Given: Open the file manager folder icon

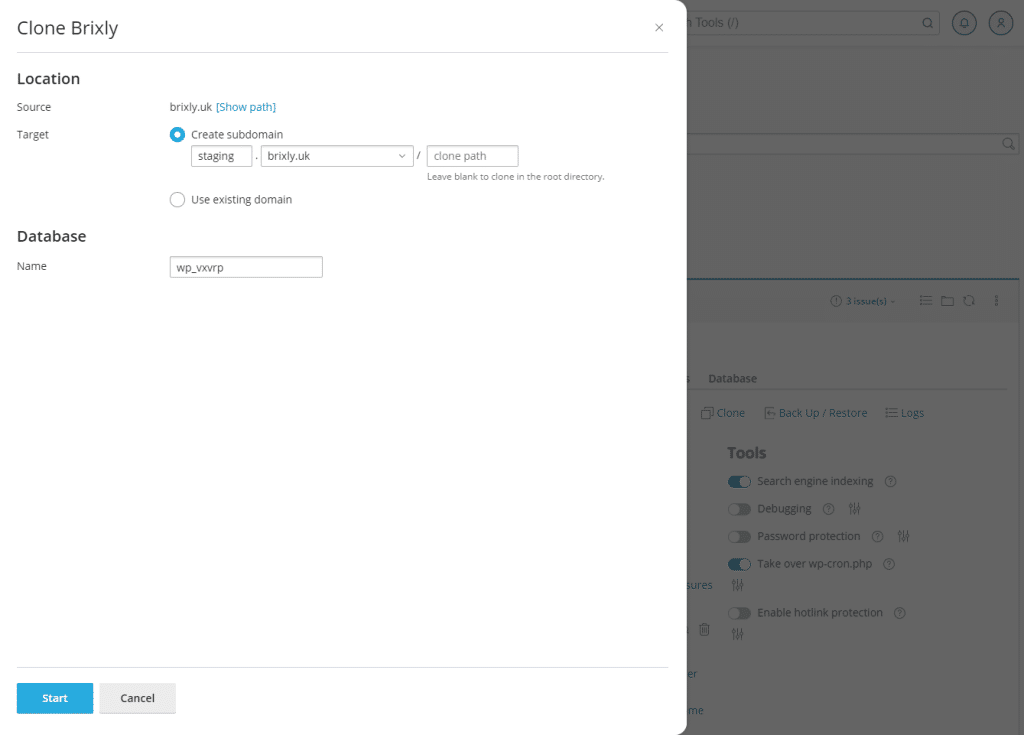Looking at the screenshot, I should point(947,301).
